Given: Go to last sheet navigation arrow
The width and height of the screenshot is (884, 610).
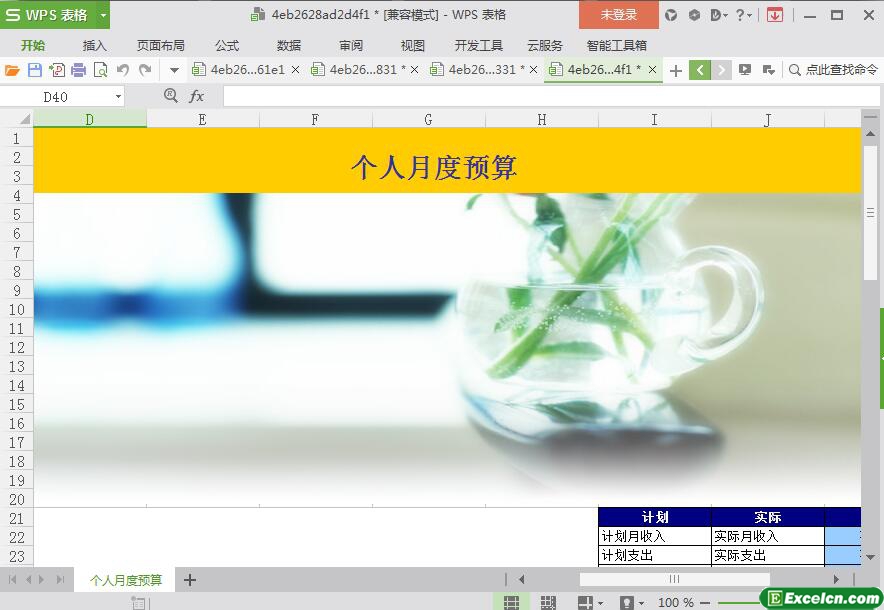Looking at the screenshot, I should 60,580.
